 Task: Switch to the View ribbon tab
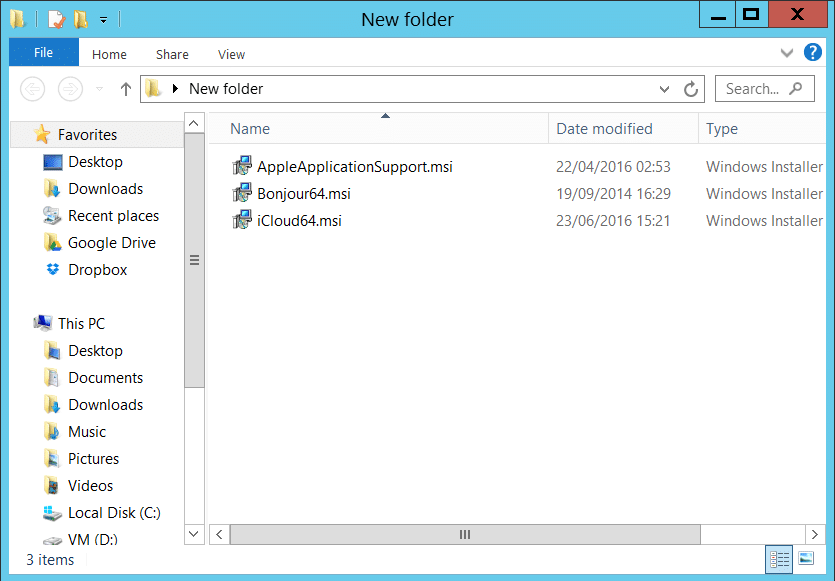(231, 54)
